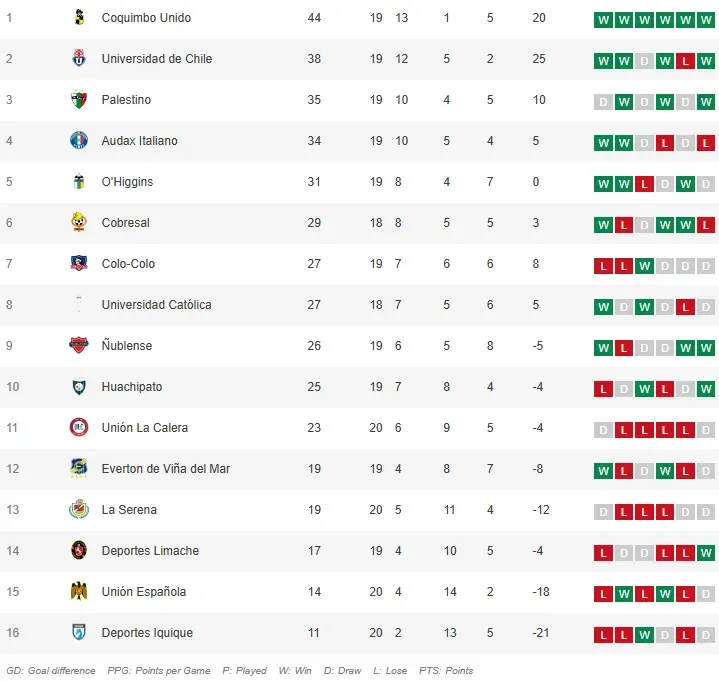Screen dimensions: 719x682
Task: Click the Huachipato team badge
Action: [79, 387]
